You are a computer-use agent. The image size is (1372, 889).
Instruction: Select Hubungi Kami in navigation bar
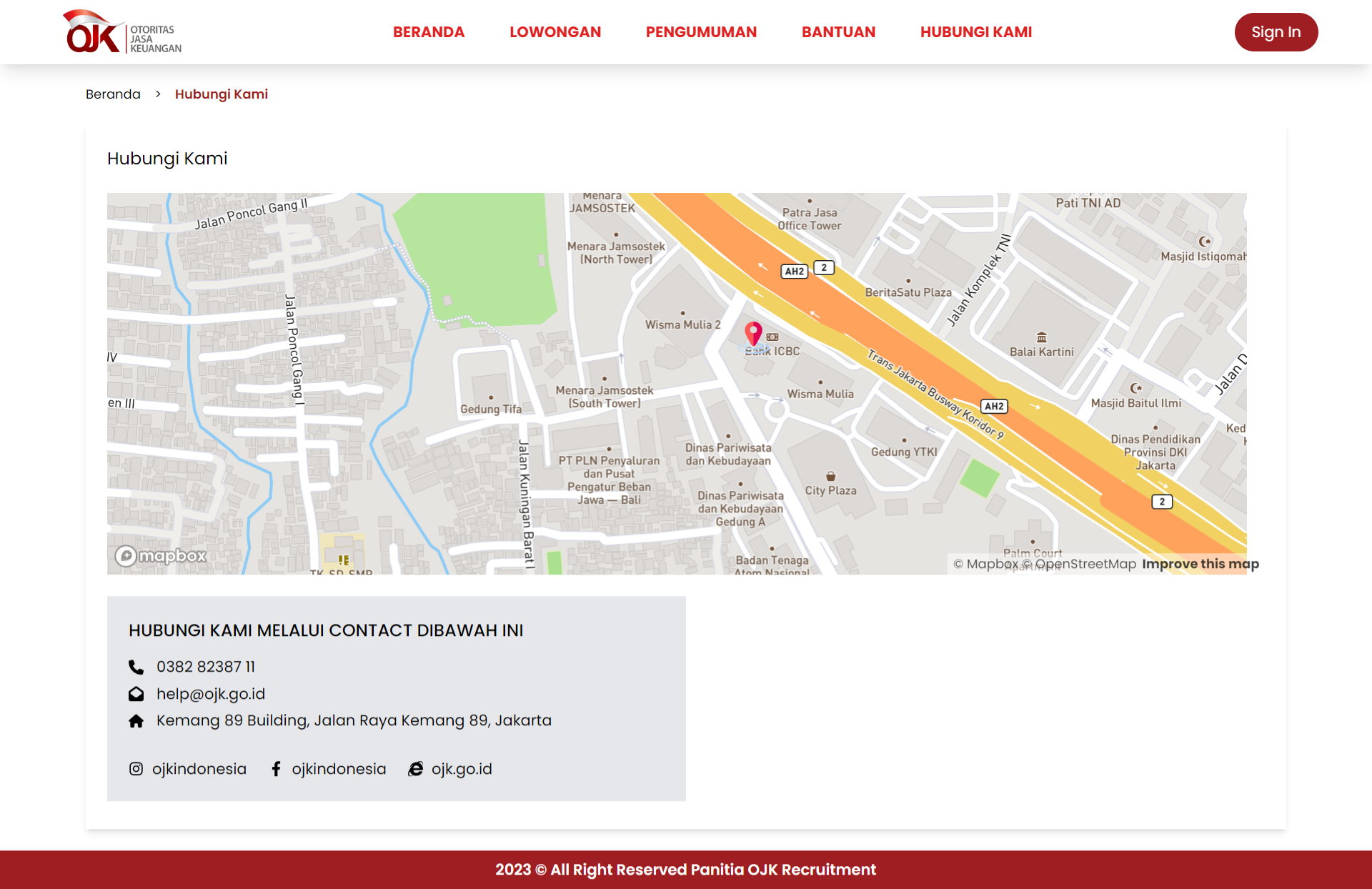(x=976, y=32)
